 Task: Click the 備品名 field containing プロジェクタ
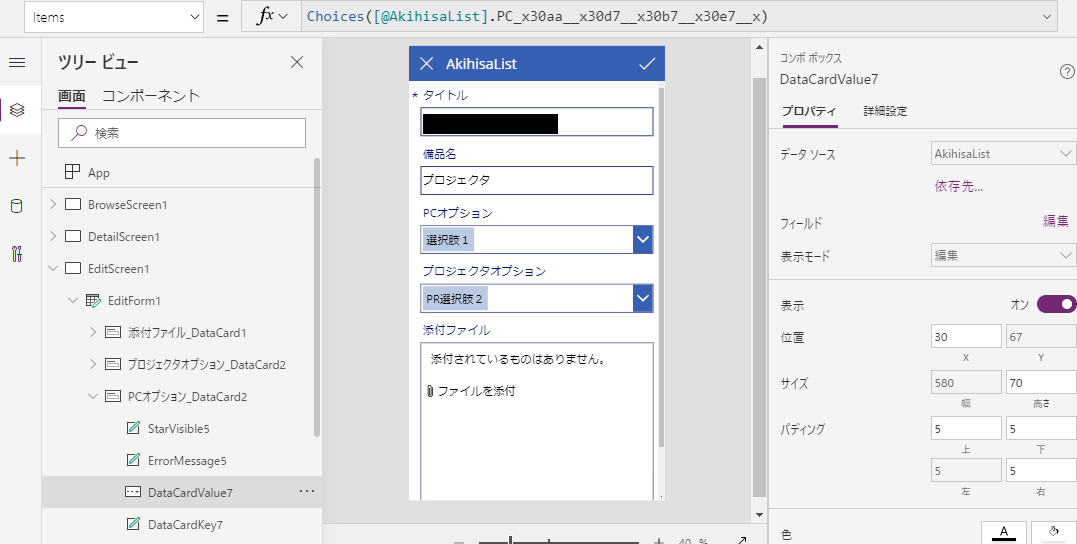[x=536, y=180]
